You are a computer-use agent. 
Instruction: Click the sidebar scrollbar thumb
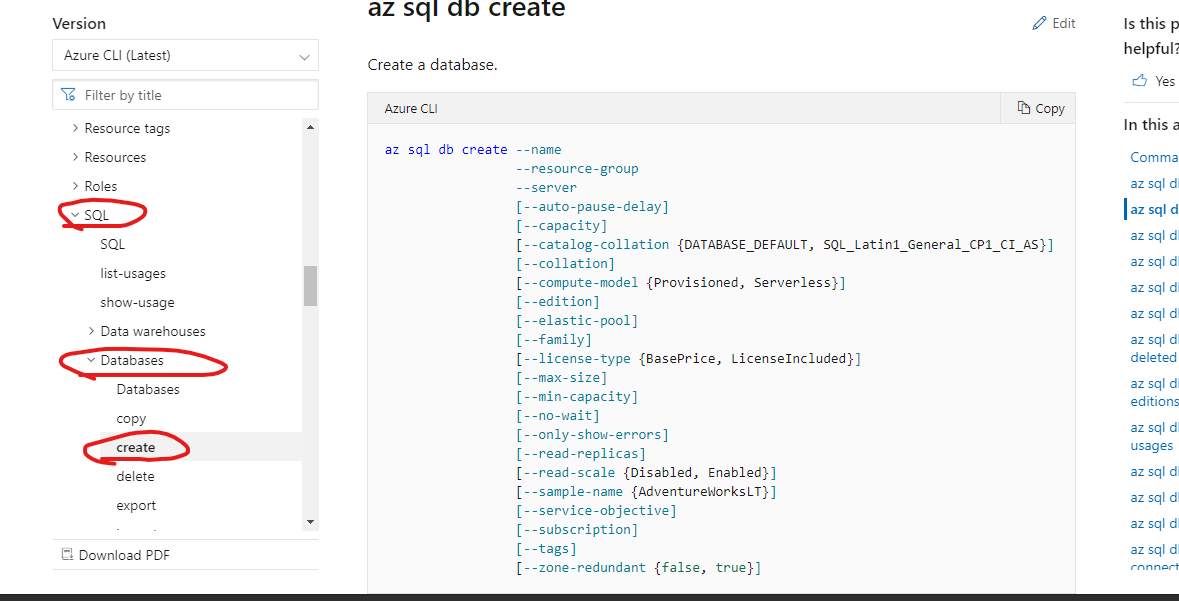pos(311,286)
